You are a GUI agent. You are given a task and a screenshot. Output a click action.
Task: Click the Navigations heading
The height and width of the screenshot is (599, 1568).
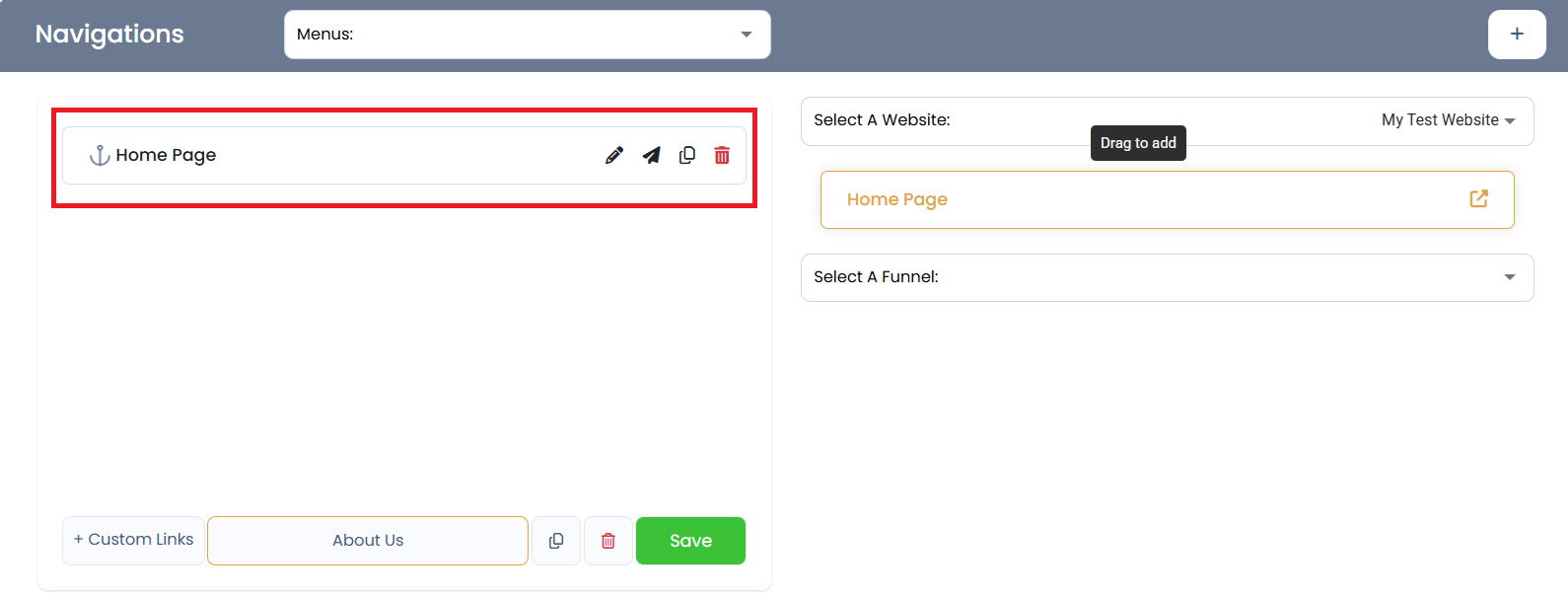coord(109,35)
